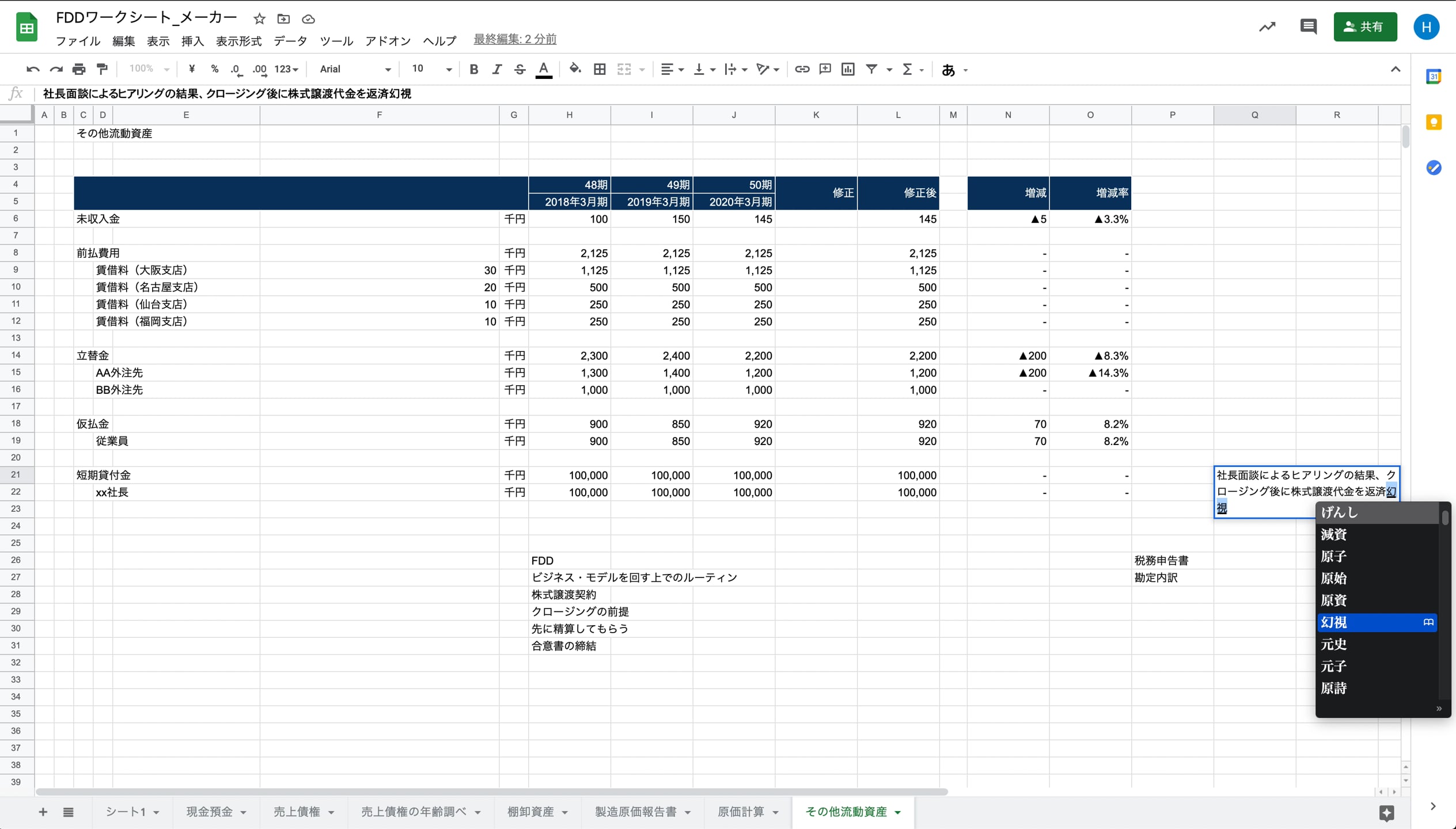Image resolution: width=1456 pixels, height=829 pixels.
Task: Open the fill color picker
Action: pos(574,69)
